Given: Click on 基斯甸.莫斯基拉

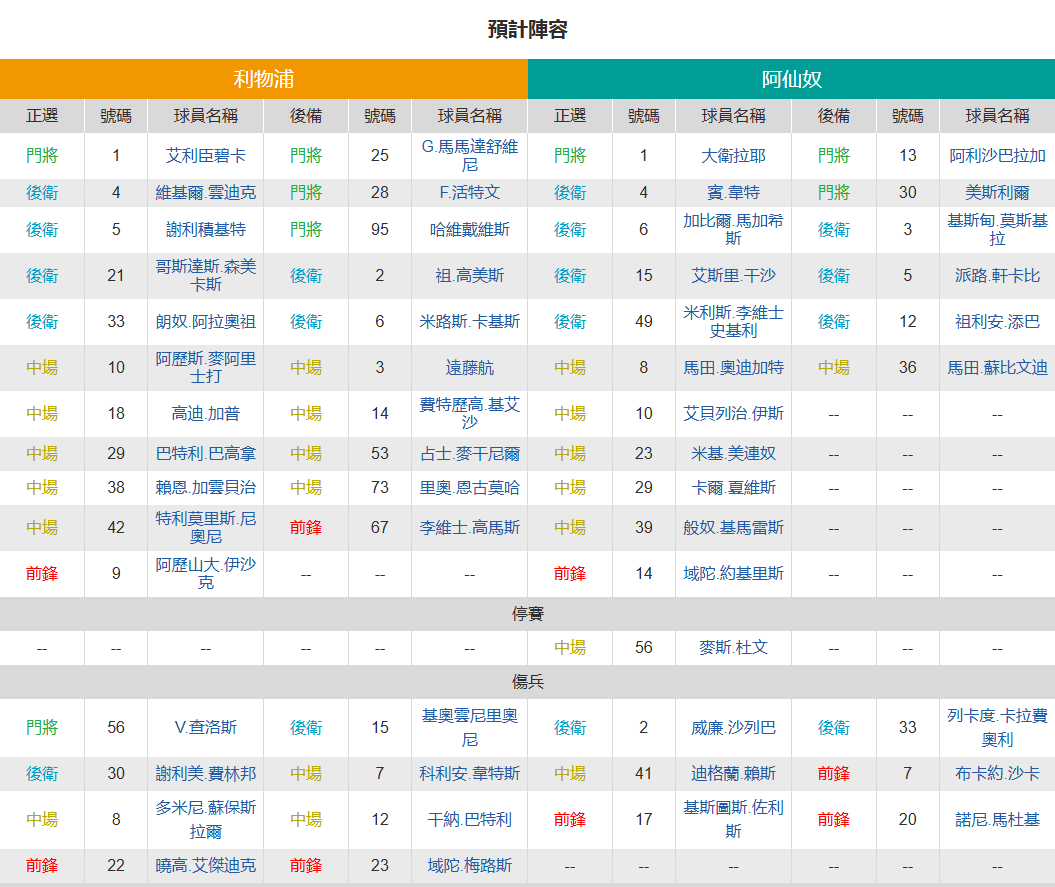Looking at the screenshot, I should point(997,229).
